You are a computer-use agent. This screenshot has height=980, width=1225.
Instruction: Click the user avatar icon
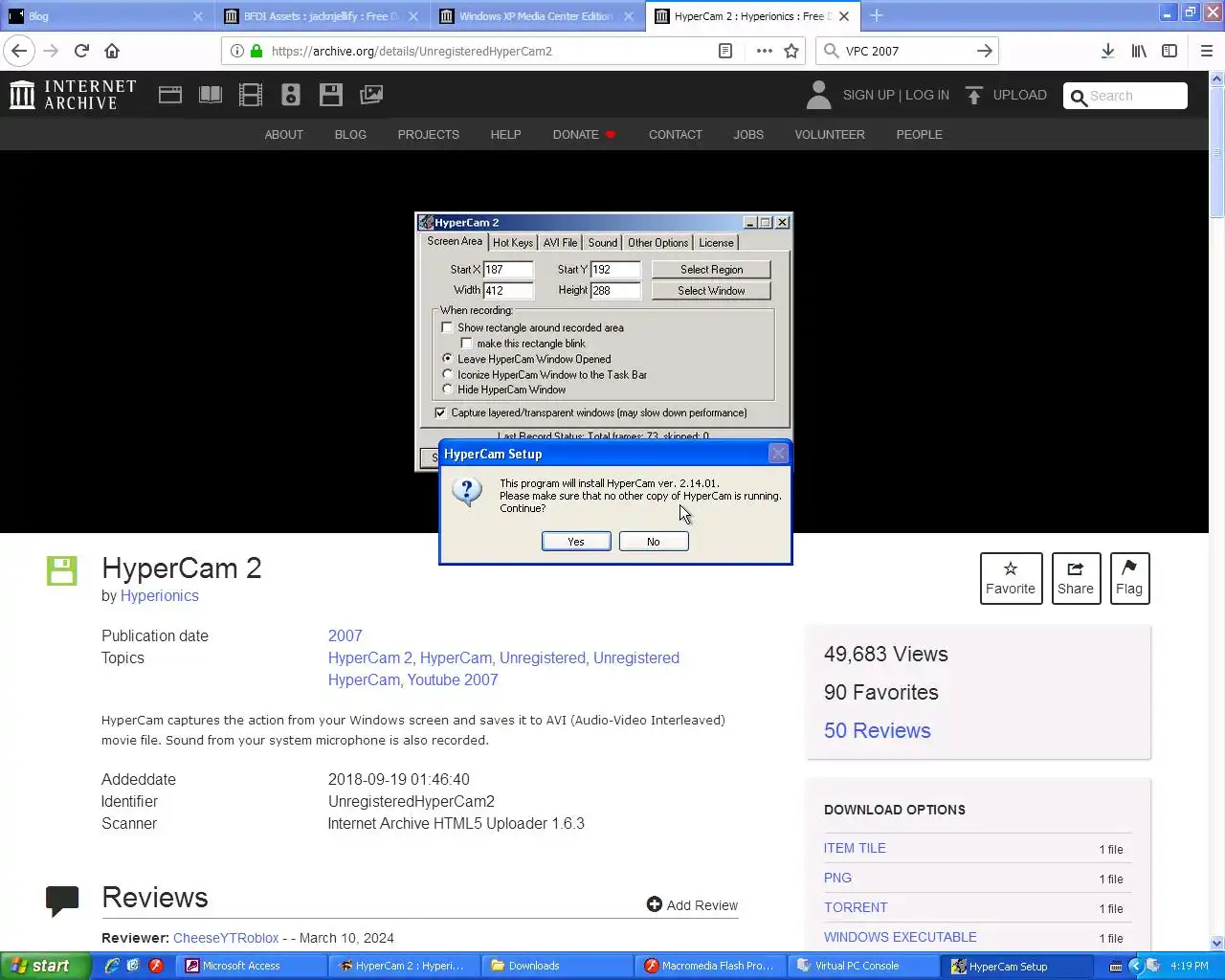(818, 95)
